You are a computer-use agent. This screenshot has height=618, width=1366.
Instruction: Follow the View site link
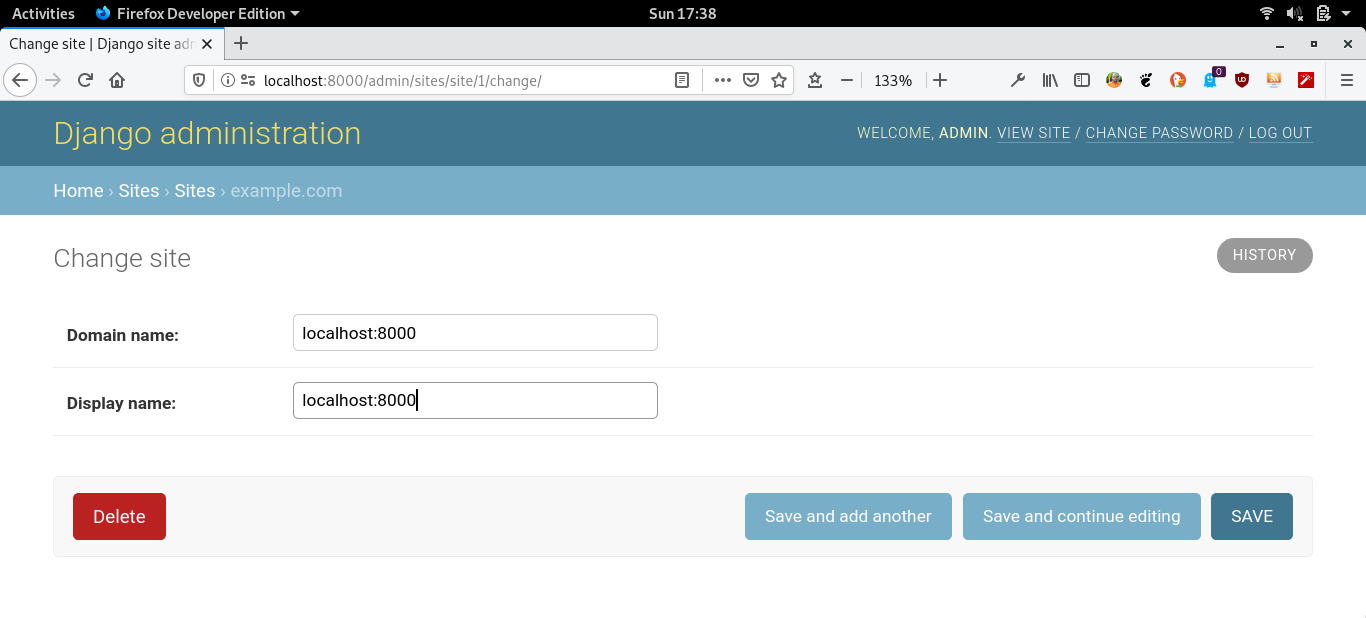click(1033, 133)
